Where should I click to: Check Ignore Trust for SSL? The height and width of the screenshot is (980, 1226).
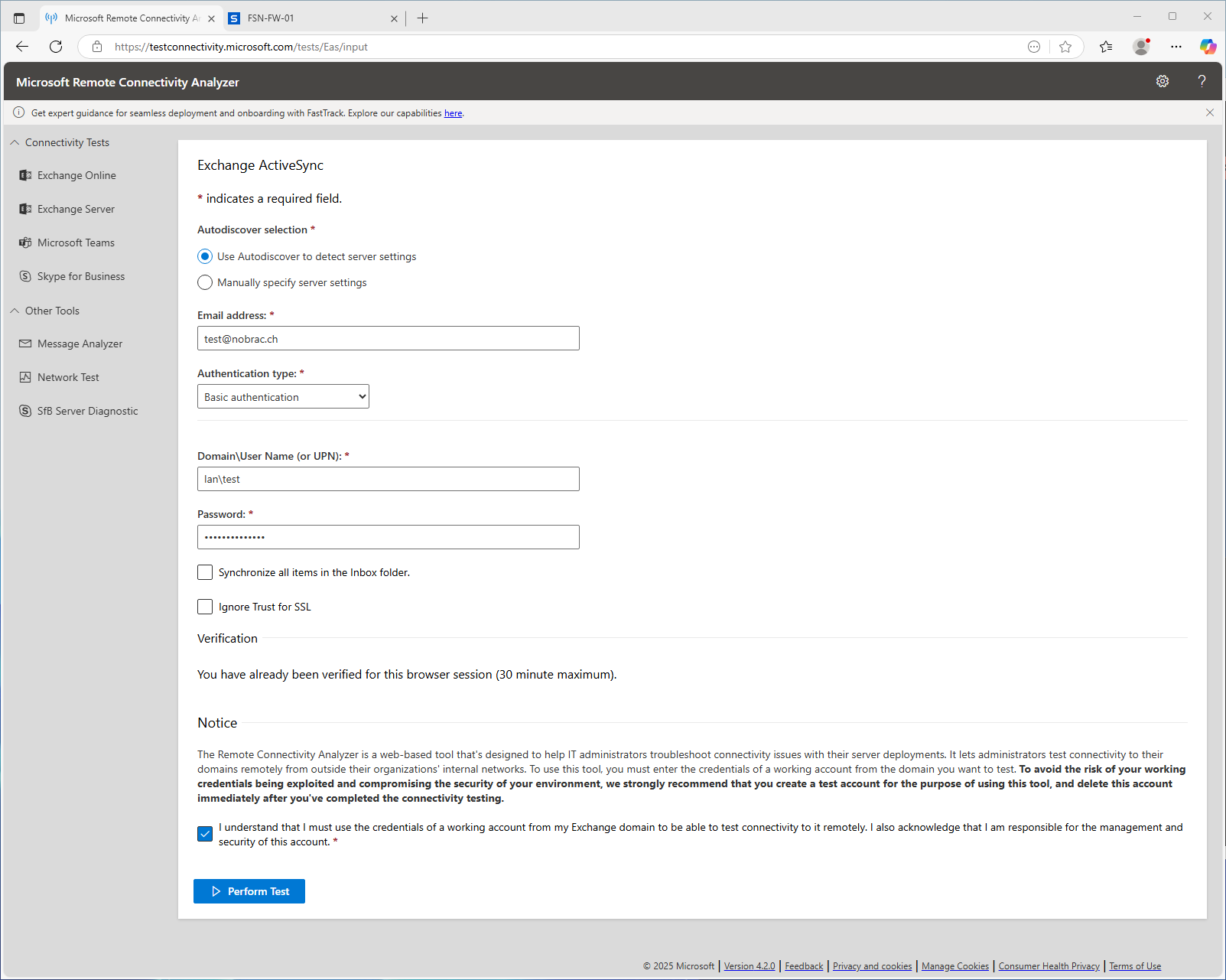[x=205, y=607]
